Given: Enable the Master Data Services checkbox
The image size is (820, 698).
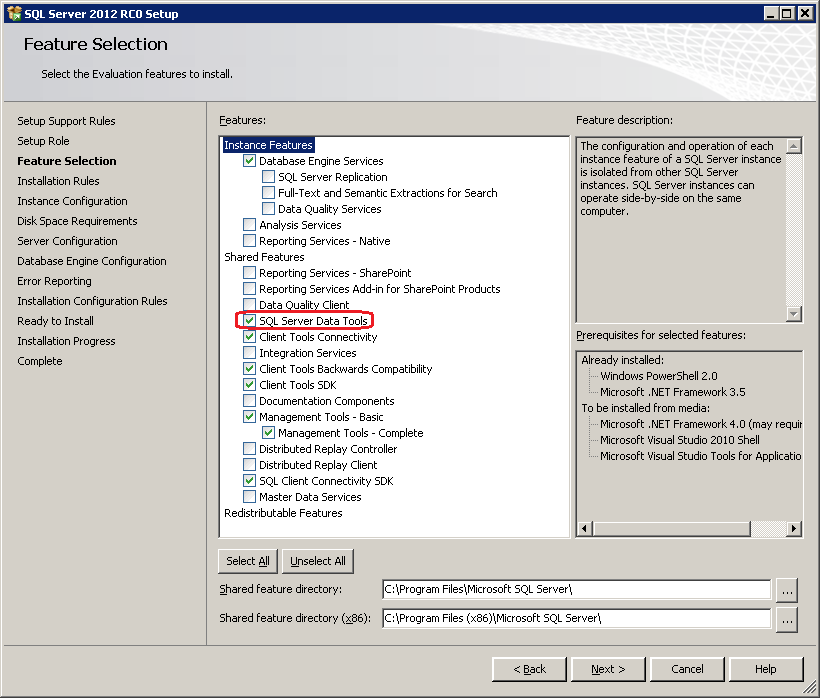Looking at the screenshot, I should click(x=249, y=497).
